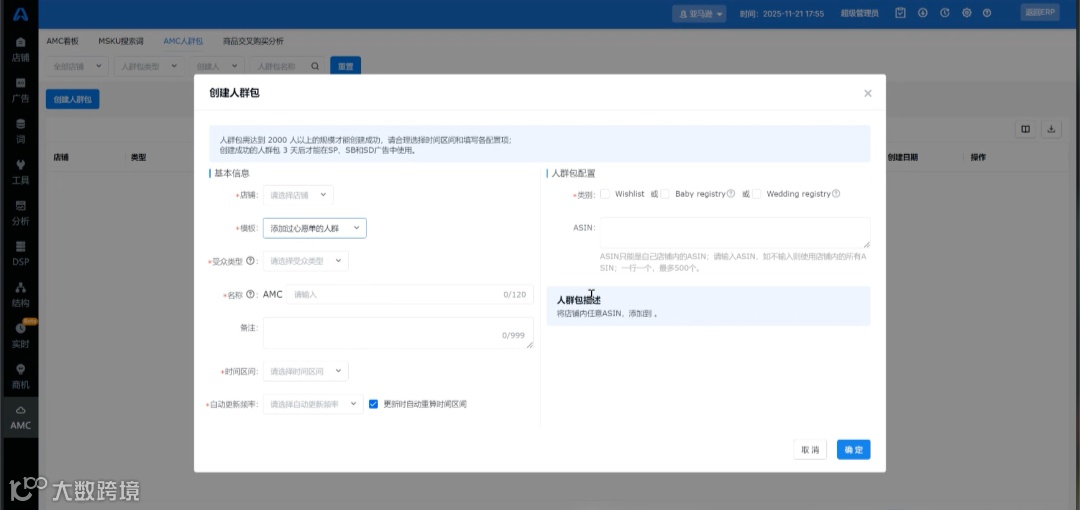Switch to the 商品交叉购买分析 tab

(253, 41)
